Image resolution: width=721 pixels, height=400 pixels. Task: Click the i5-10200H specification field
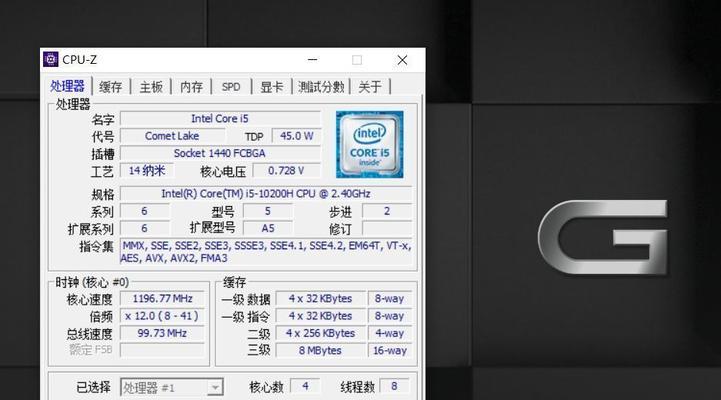click(x=266, y=194)
